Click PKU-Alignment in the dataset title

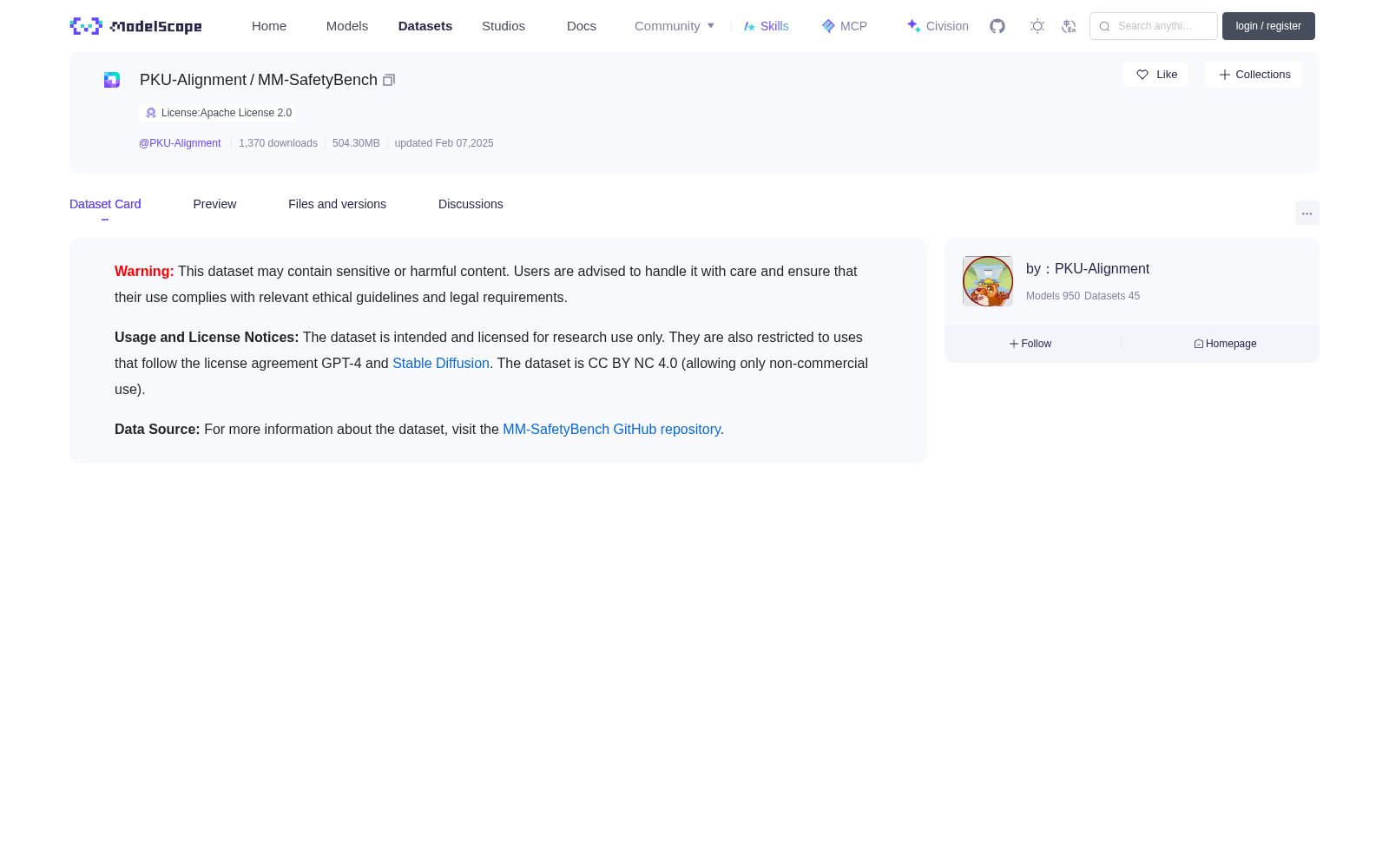tap(193, 80)
